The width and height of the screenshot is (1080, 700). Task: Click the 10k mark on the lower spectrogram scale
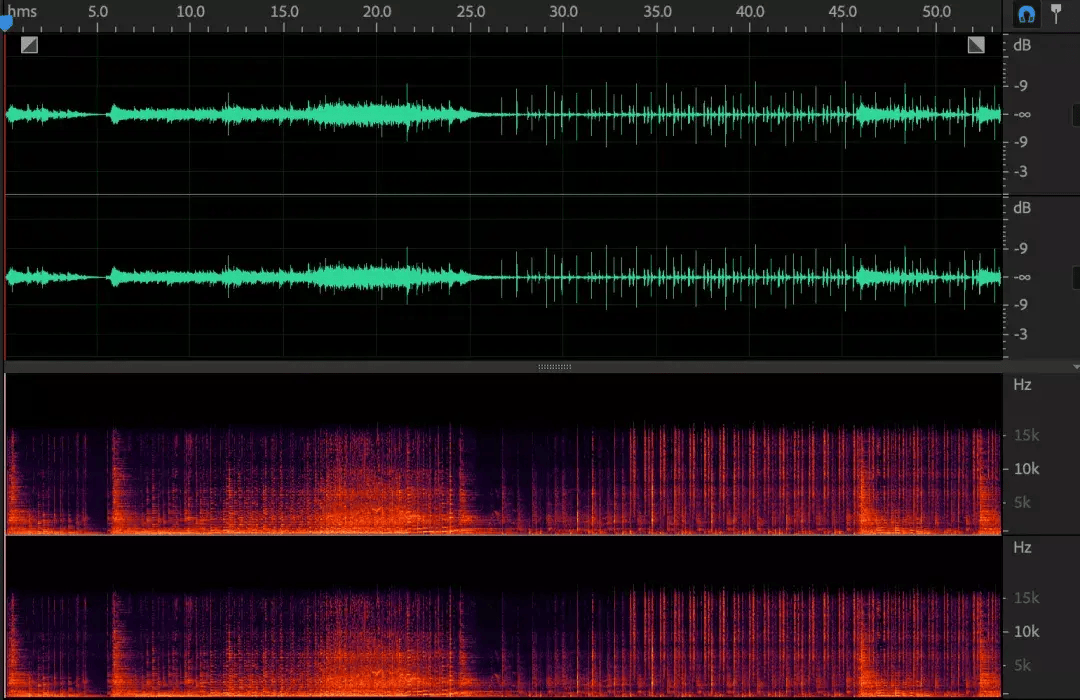coord(1026,631)
